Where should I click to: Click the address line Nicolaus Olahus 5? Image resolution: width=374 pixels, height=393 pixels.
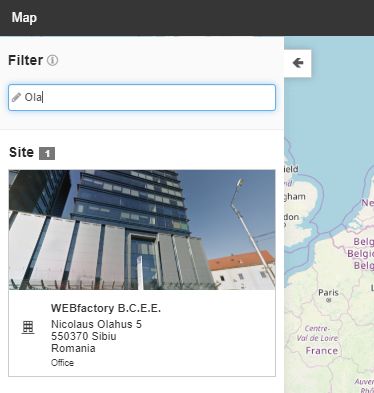click(96, 324)
